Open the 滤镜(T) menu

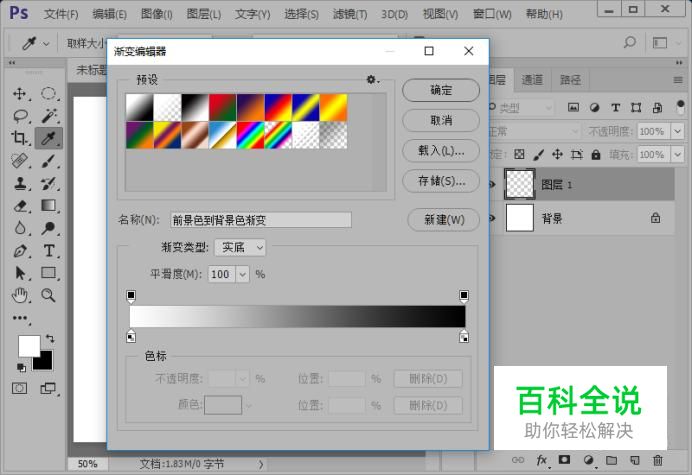pos(350,14)
